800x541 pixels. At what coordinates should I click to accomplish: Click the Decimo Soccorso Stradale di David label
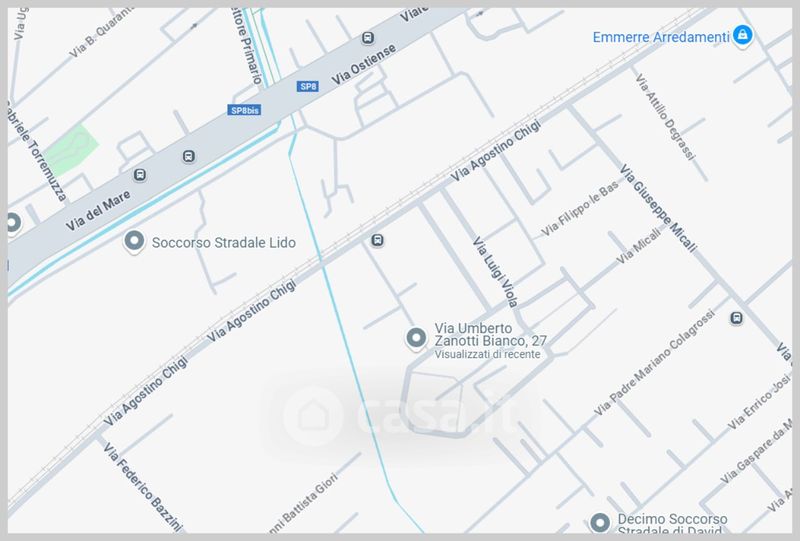tap(672, 525)
